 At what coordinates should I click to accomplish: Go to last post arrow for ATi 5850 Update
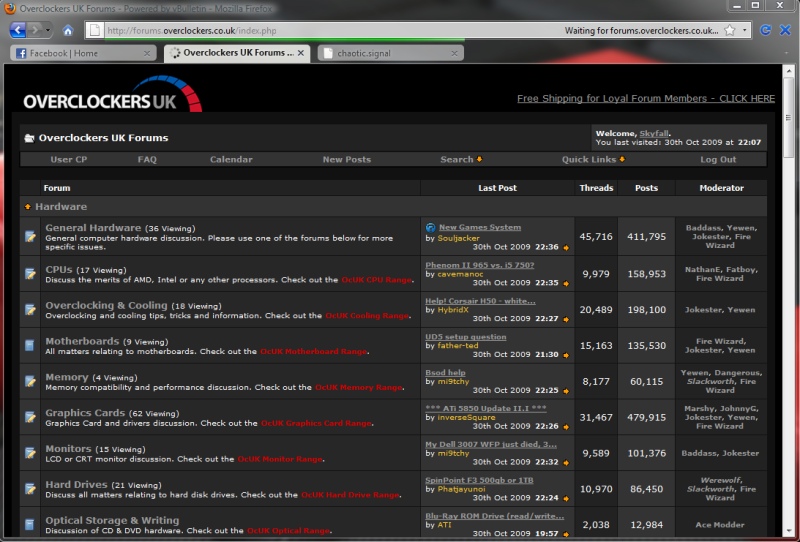click(x=566, y=427)
